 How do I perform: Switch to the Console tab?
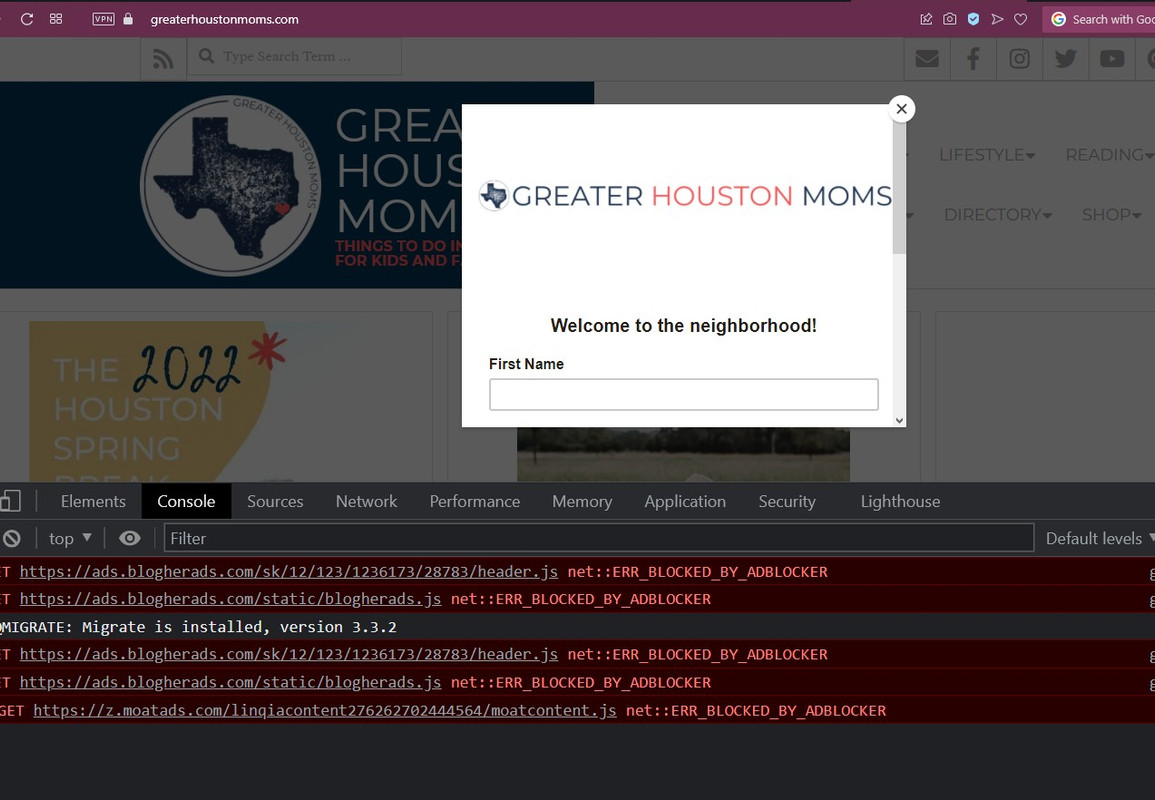click(186, 502)
